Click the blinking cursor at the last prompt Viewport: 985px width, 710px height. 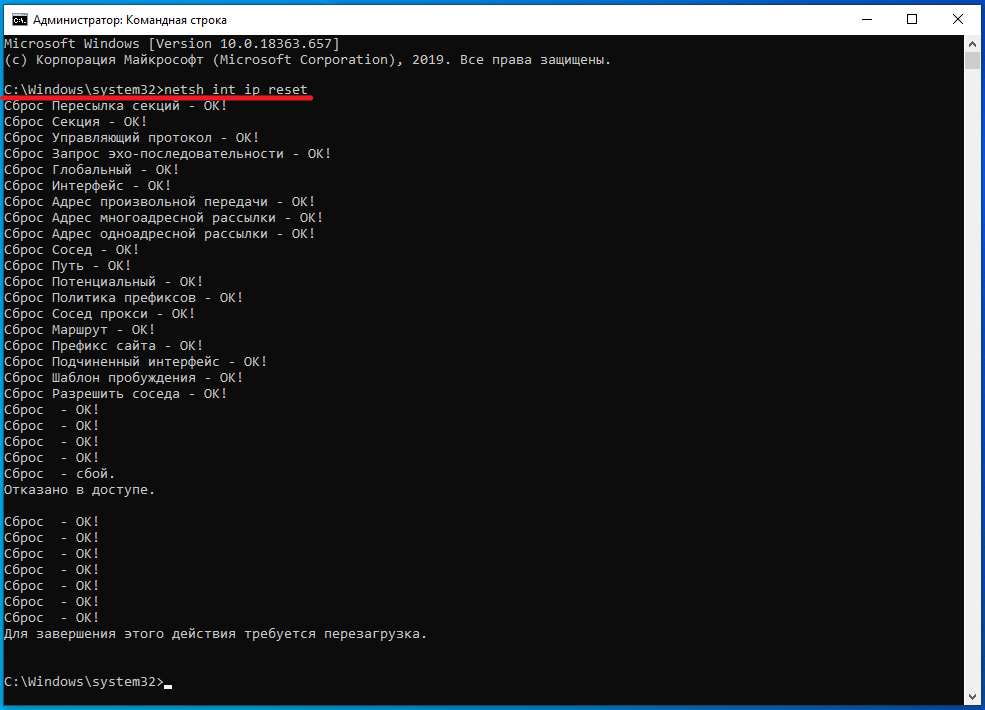[x=168, y=683]
